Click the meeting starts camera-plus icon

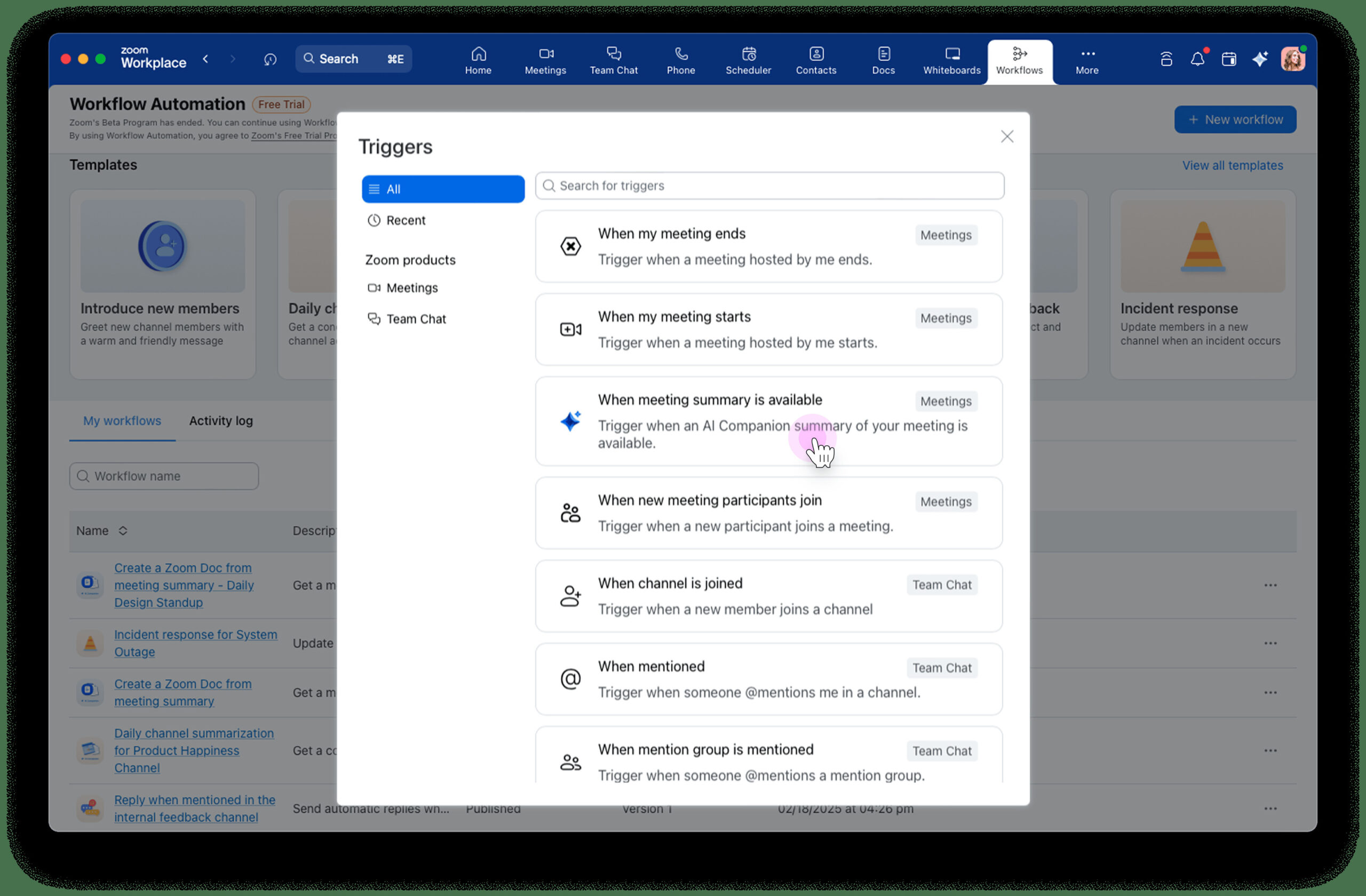click(x=570, y=330)
